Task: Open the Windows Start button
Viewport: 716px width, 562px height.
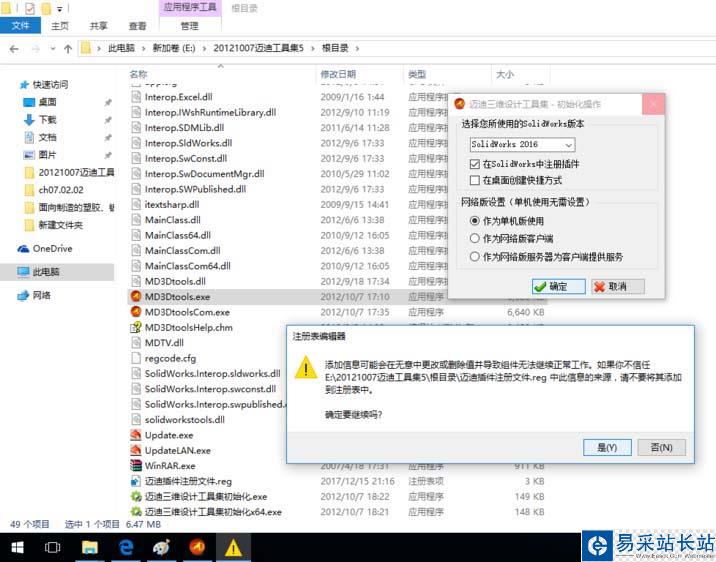Action: 17,547
